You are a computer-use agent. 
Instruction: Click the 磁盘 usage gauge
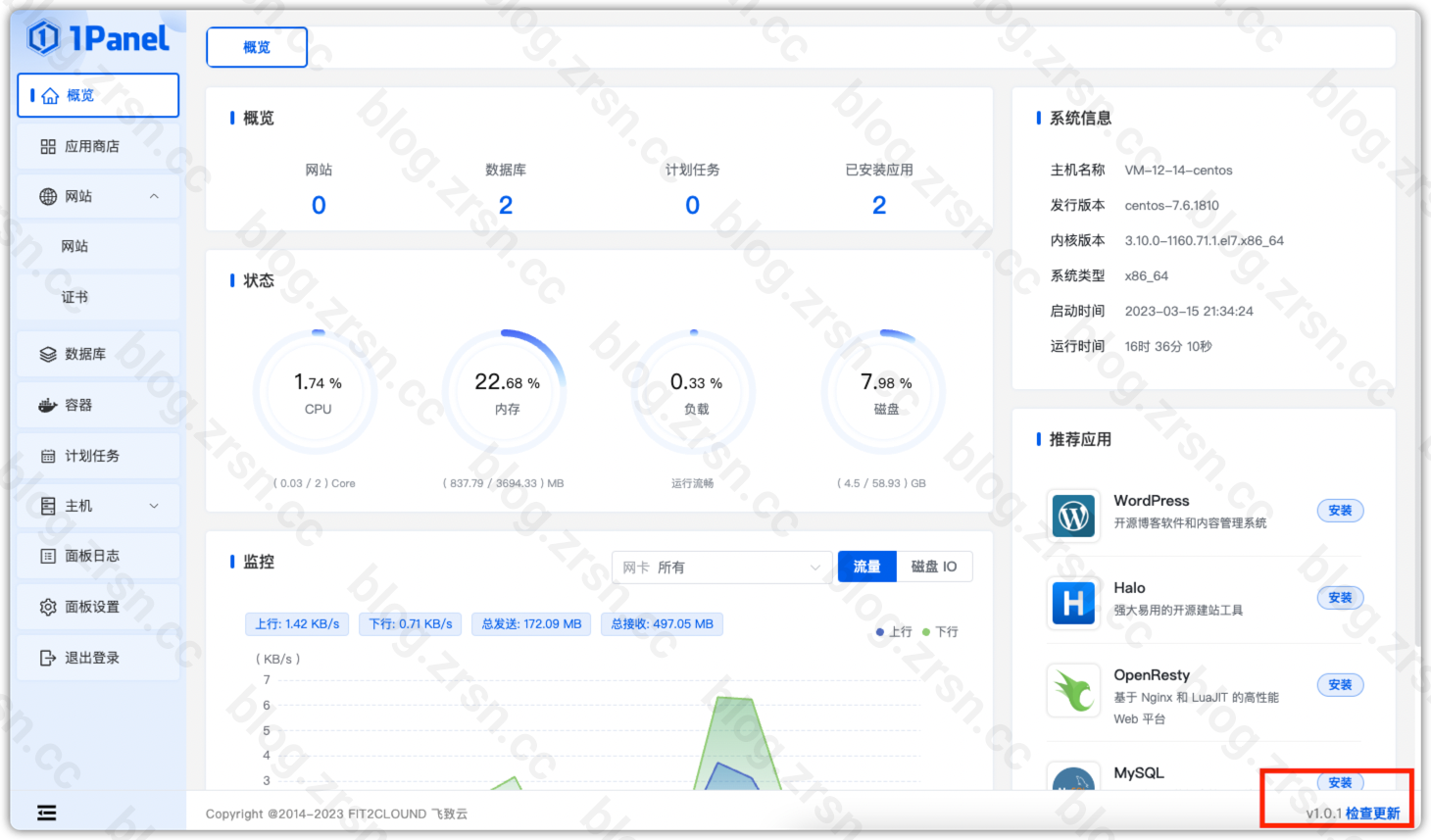click(883, 391)
